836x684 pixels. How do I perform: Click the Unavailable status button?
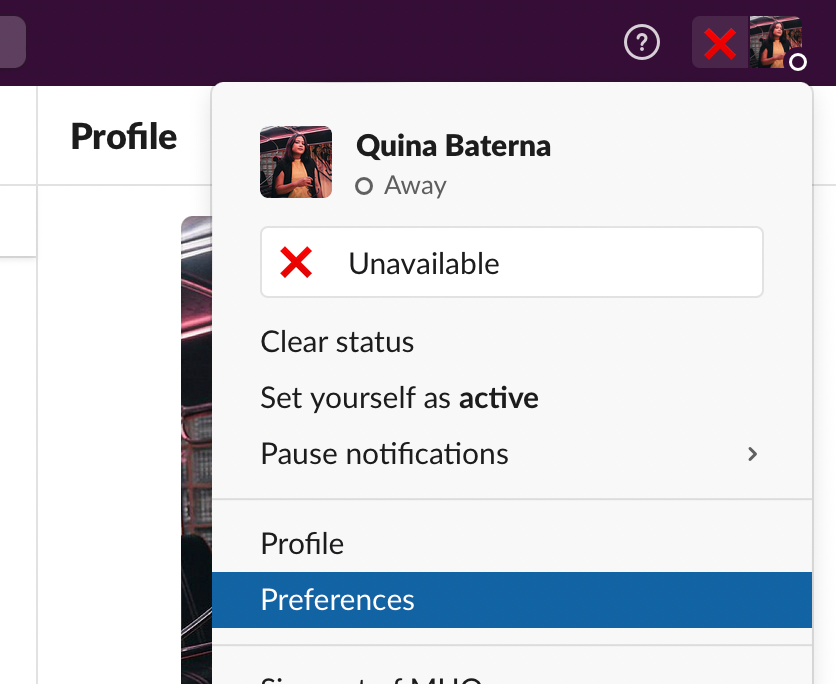(x=511, y=262)
